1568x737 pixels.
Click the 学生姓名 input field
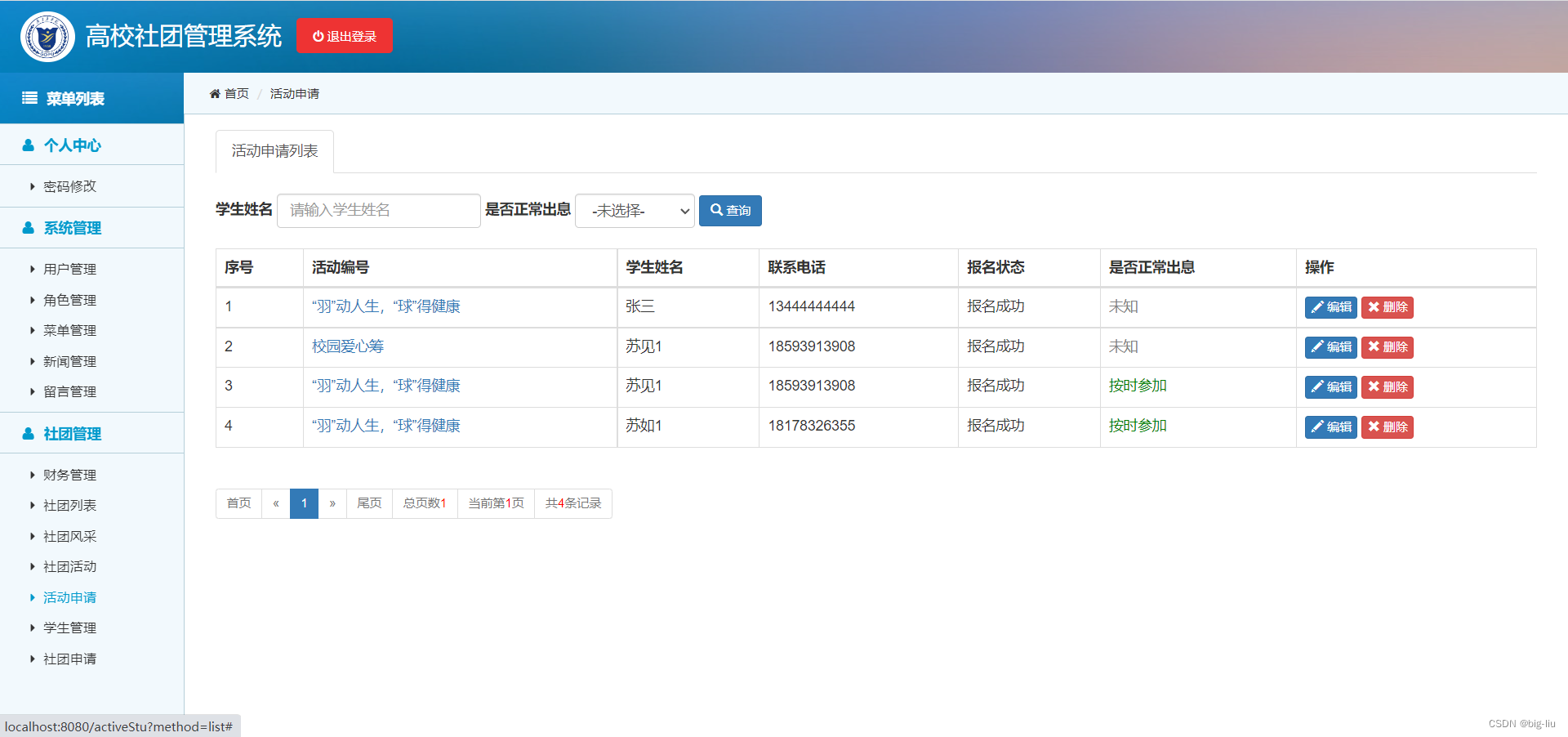[x=379, y=210]
